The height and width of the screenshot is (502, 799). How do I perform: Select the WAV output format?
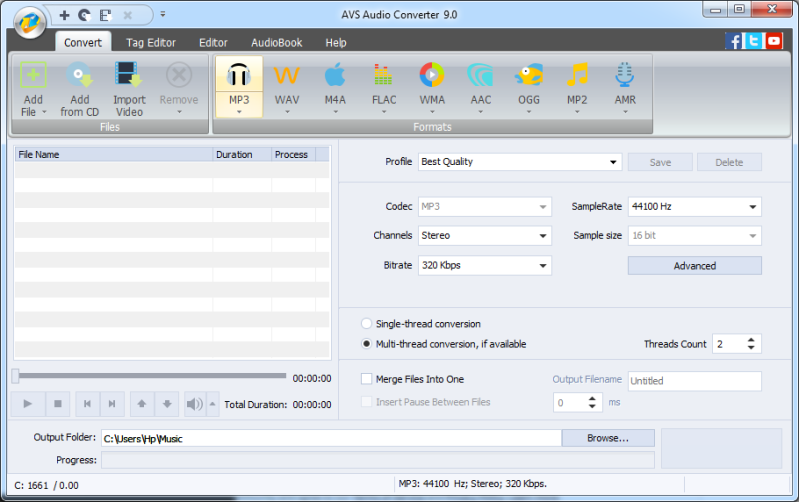tap(287, 76)
